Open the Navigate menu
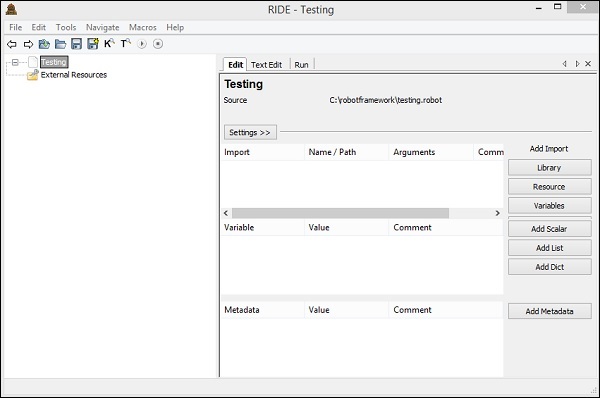Screen dimensions: 600x398 coord(103,28)
